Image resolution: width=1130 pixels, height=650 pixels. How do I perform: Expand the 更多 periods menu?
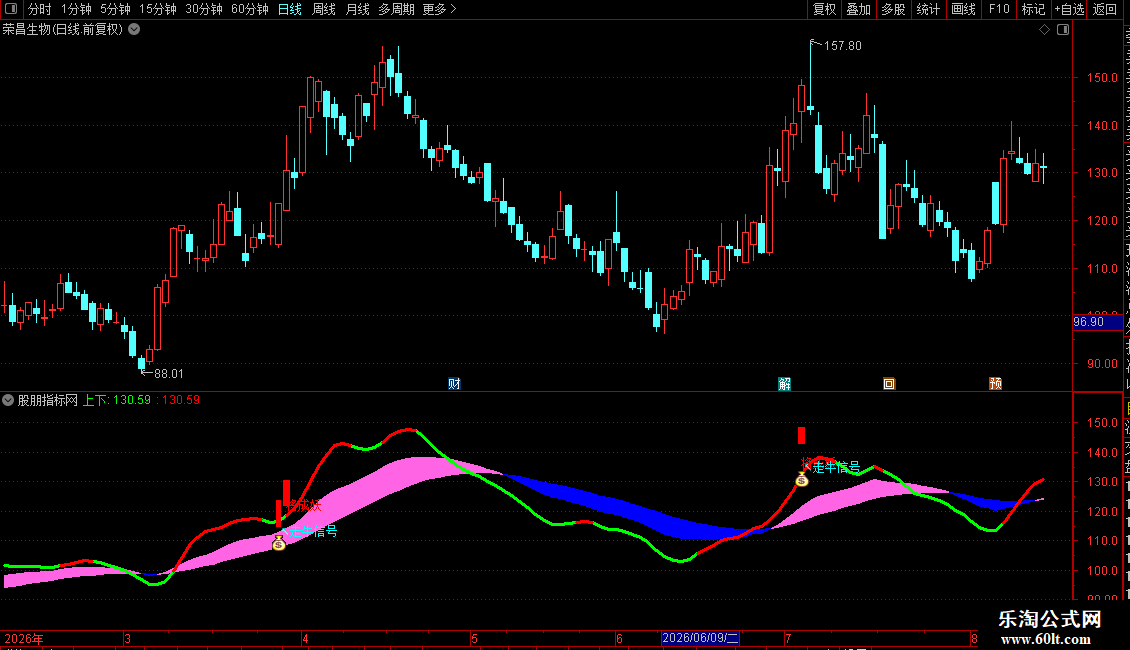tap(439, 9)
